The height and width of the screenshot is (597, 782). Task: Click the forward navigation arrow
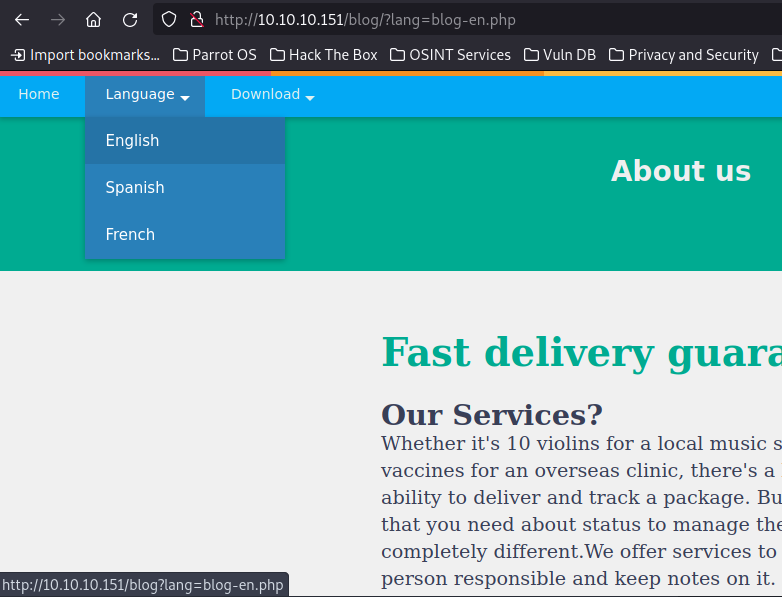click(58, 19)
